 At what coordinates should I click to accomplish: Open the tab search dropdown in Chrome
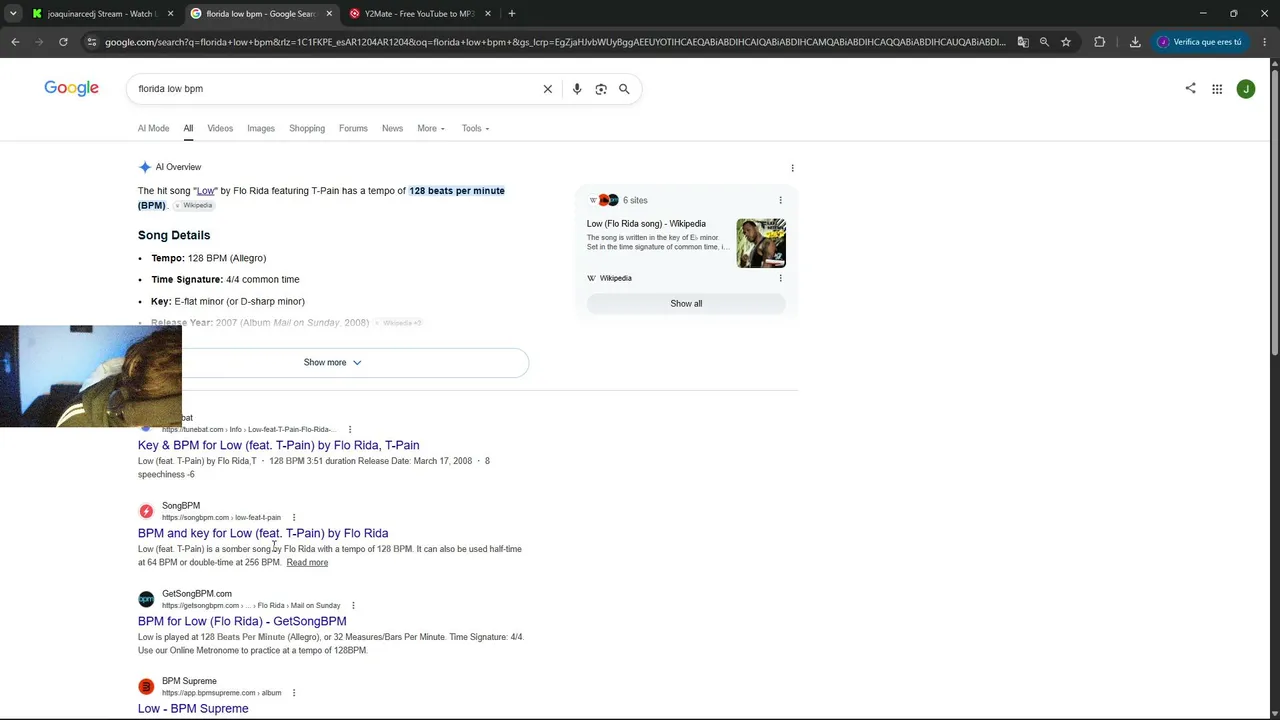(x=13, y=13)
